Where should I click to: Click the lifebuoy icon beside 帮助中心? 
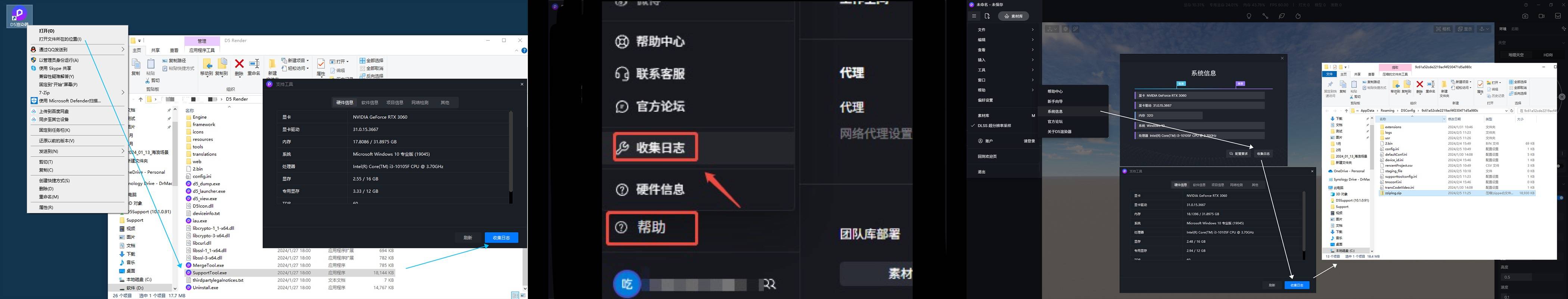[x=622, y=41]
